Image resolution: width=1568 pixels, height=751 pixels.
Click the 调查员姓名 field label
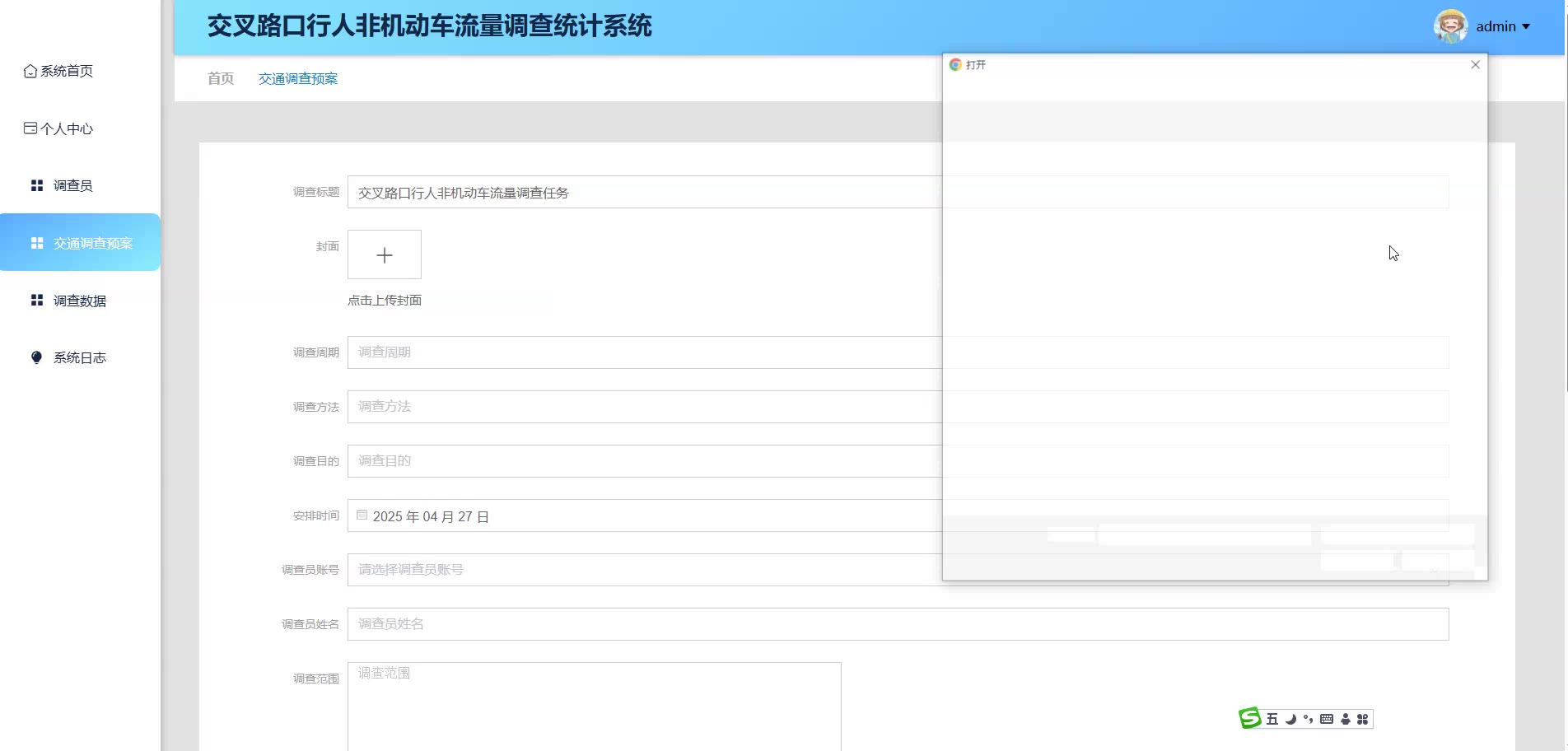(x=310, y=624)
